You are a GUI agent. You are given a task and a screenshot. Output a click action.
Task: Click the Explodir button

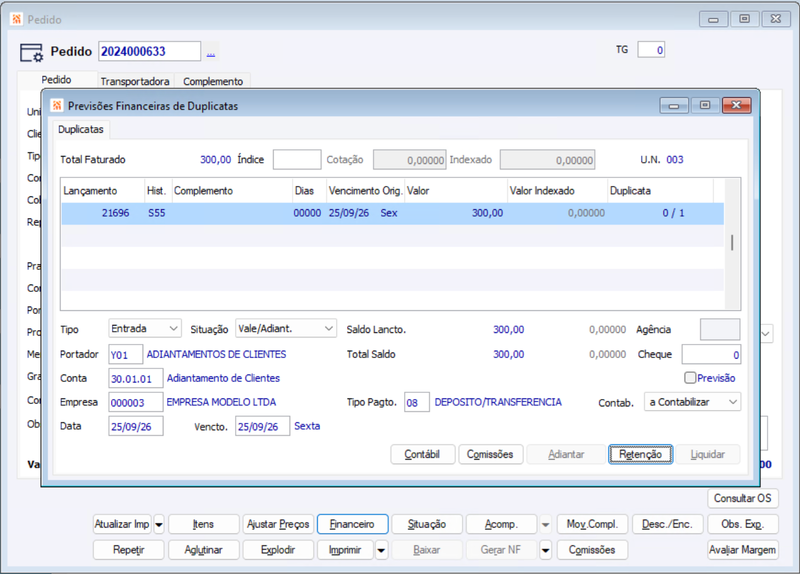(278, 550)
